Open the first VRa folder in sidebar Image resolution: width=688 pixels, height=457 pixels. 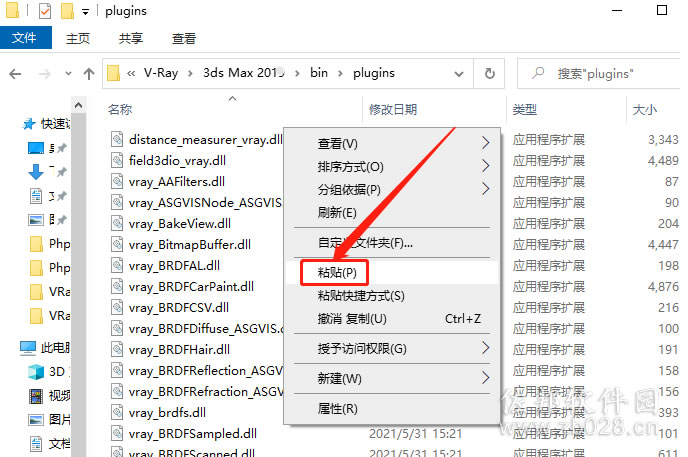point(50,291)
